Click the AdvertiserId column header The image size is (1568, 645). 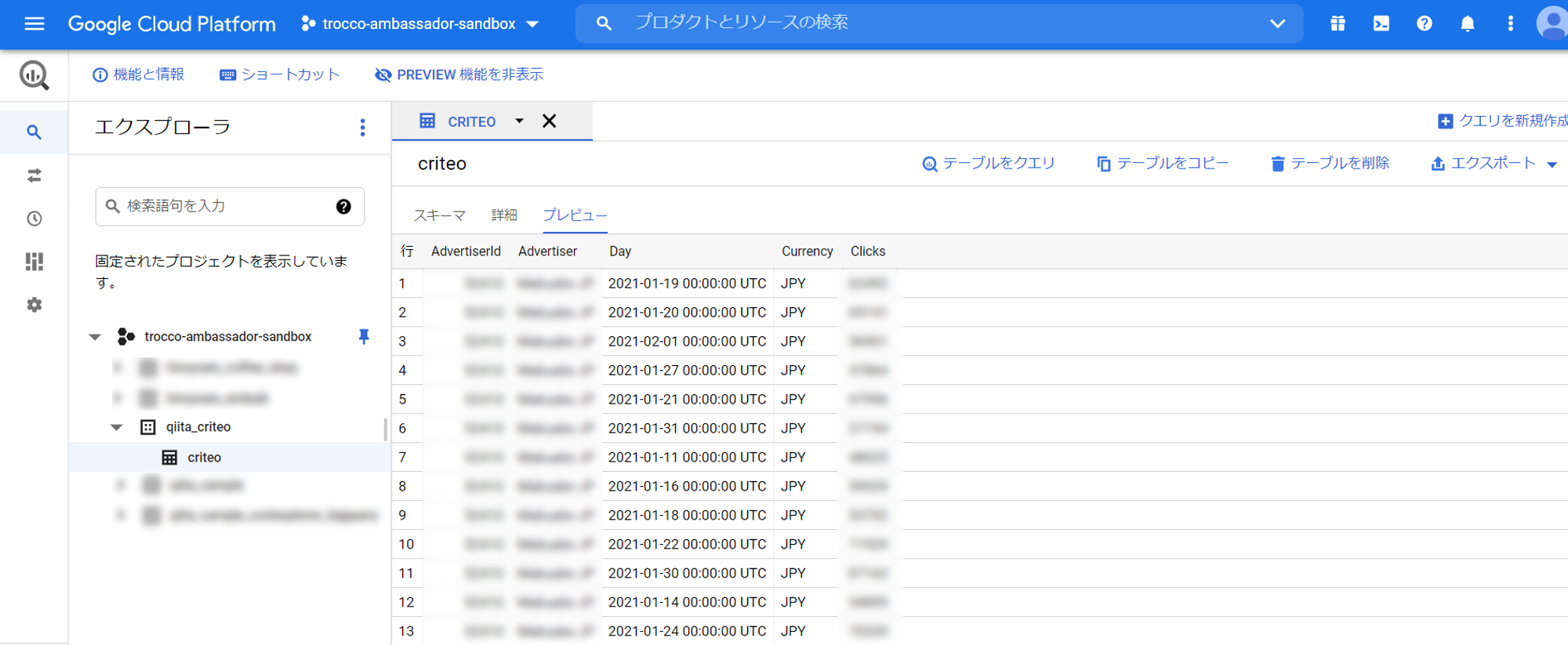tap(466, 252)
